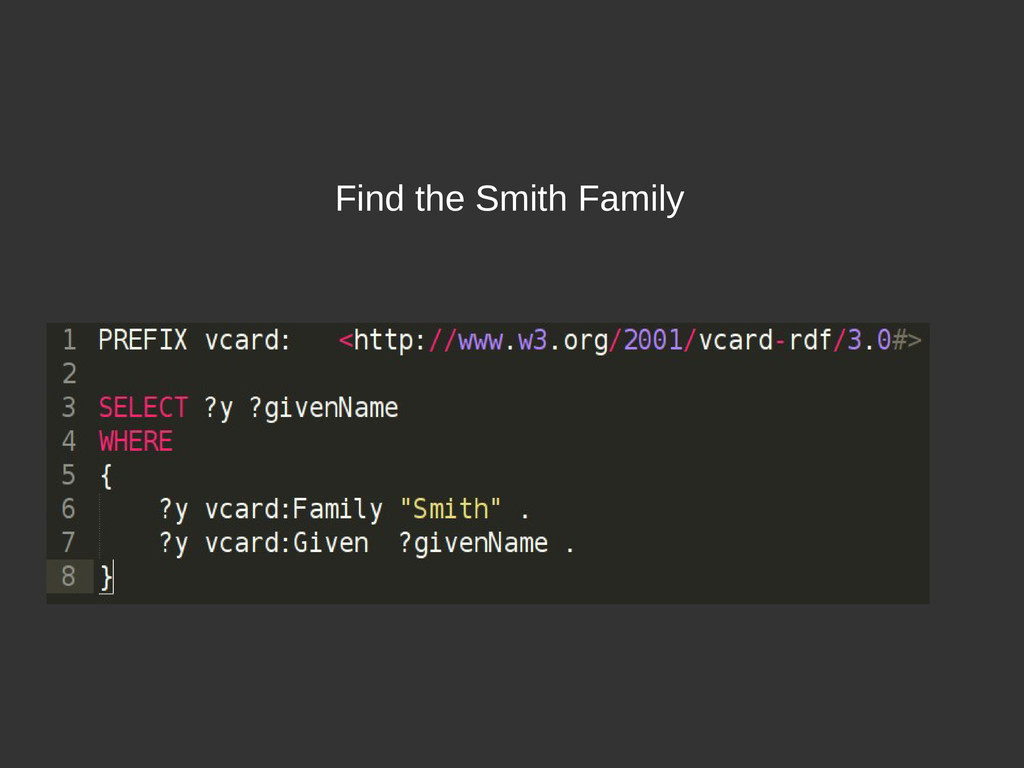Viewport: 1024px width, 768px height.
Task: Click the closing curly brace on line 8
Action: pos(106,577)
